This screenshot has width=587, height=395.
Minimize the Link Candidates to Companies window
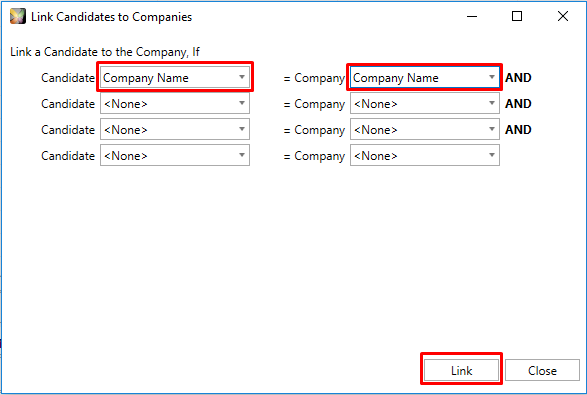472,16
